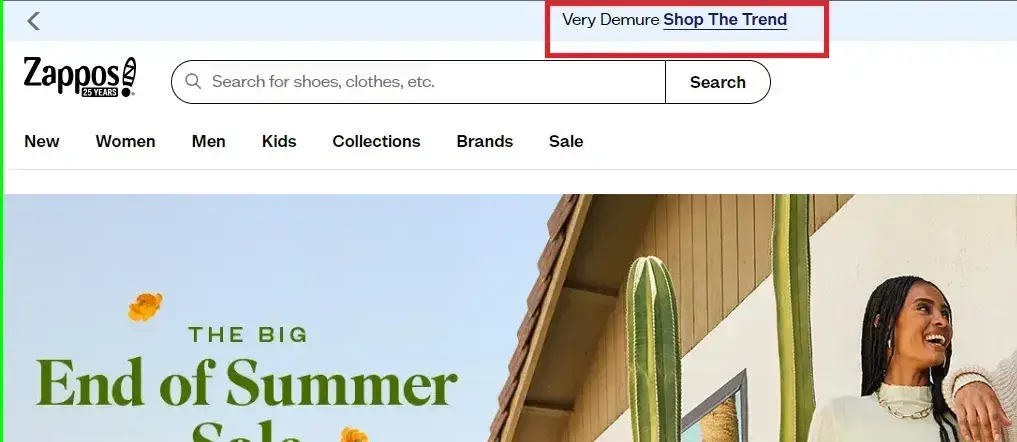
Task: Open the Zappos 25 Years logo homepage
Action: [80, 77]
